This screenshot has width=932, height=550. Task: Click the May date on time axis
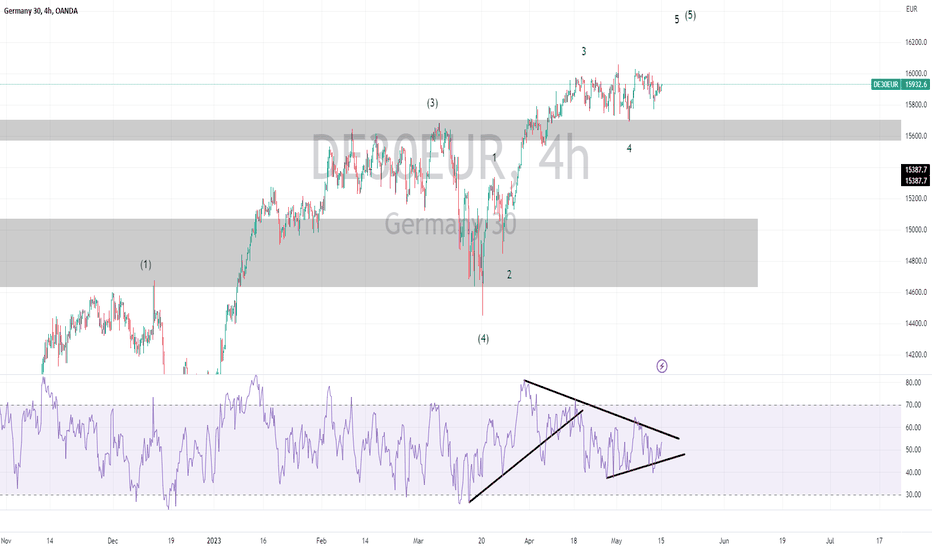click(616, 541)
